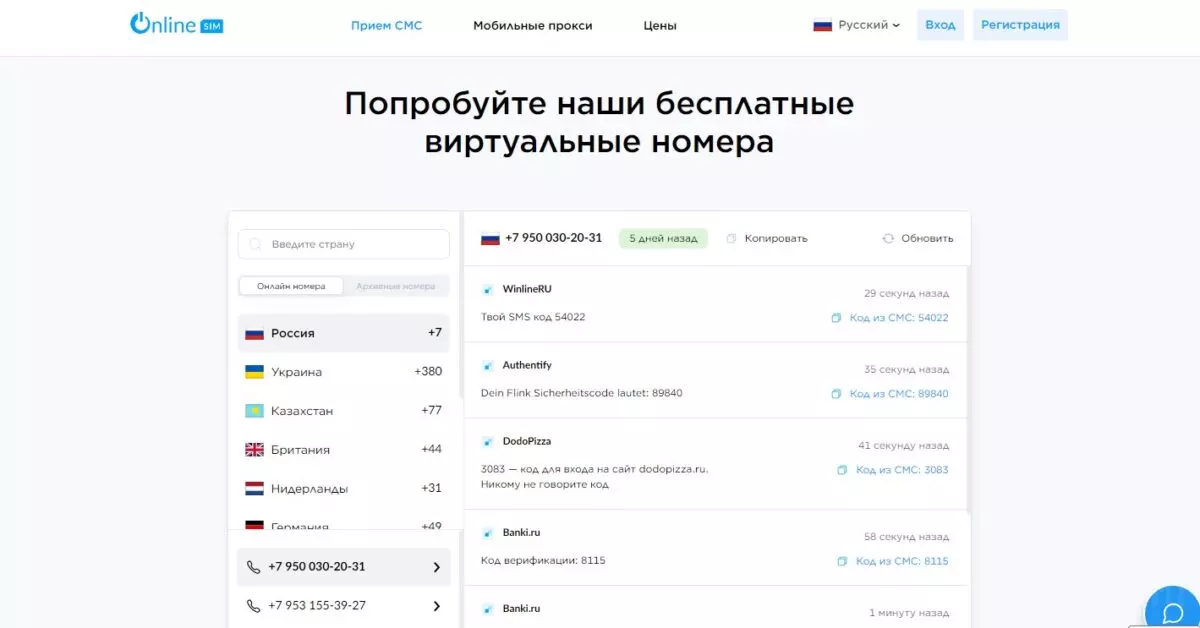Click the Ukraine flag icon in country list
Image resolution: width=1200 pixels, height=628 pixels.
(254, 372)
